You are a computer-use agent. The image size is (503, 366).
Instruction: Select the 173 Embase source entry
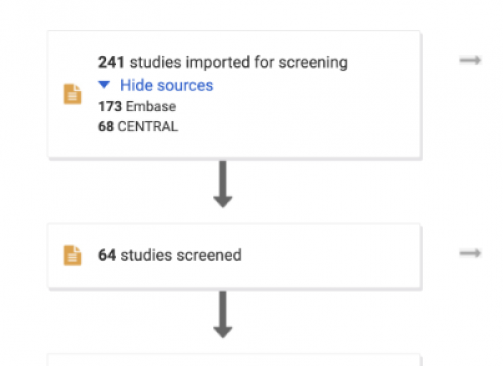137,107
